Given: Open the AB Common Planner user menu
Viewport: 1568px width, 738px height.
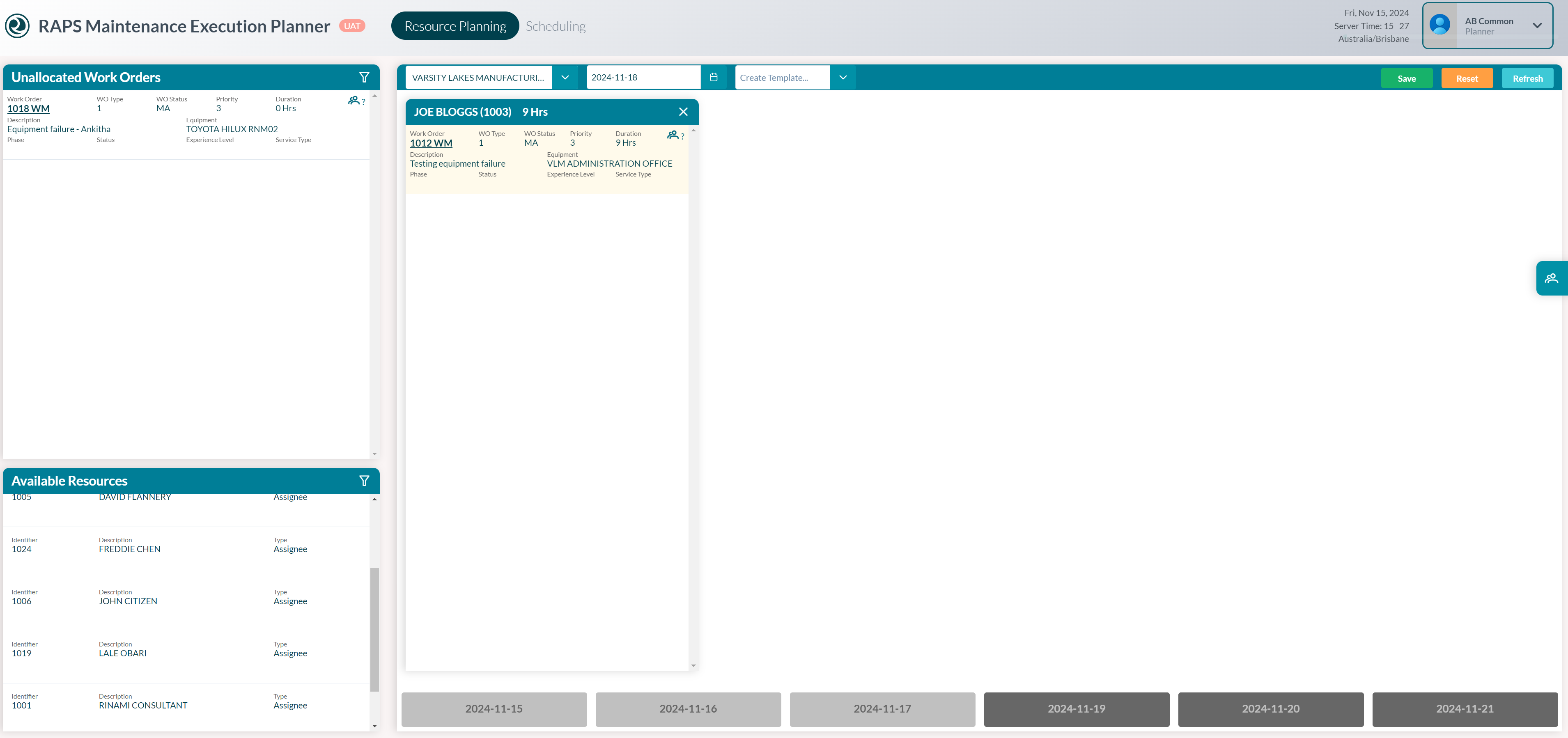Looking at the screenshot, I should [1536, 25].
